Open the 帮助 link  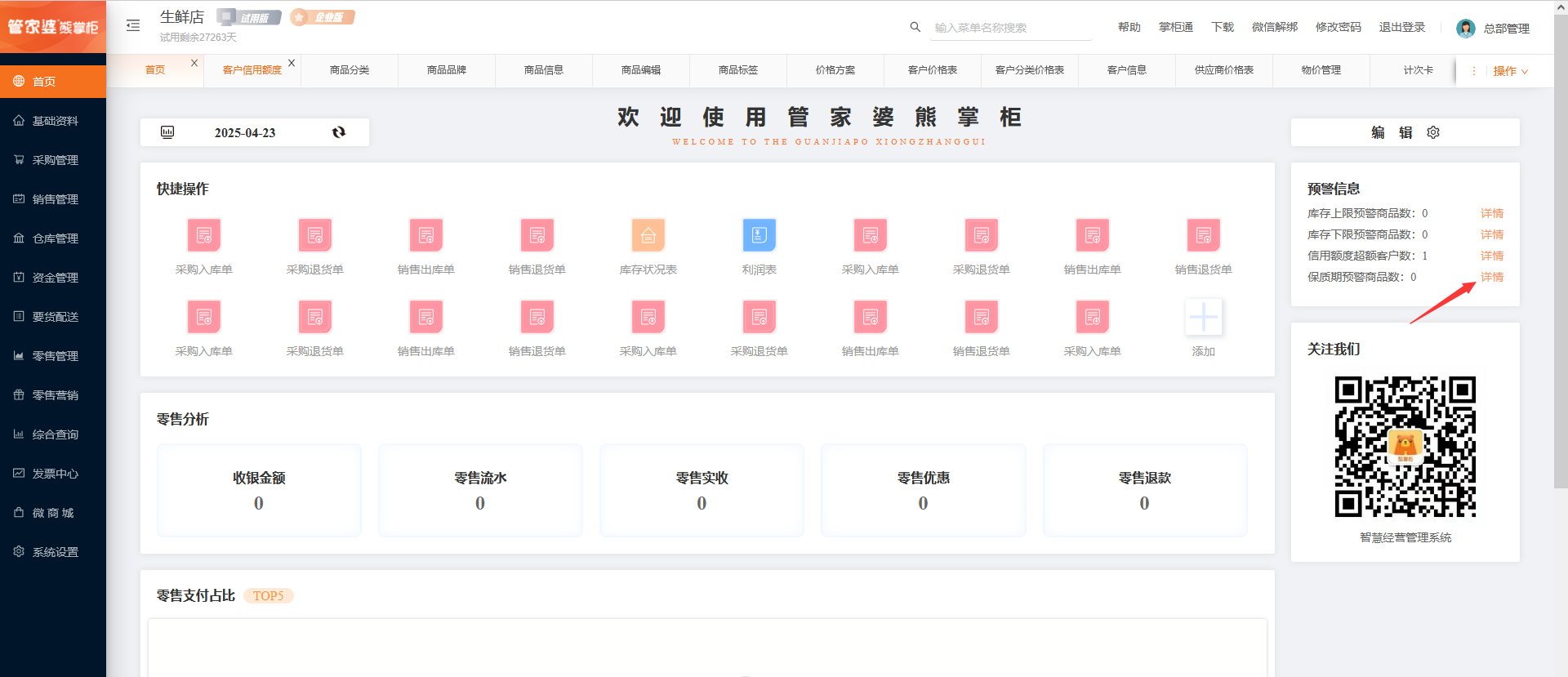pos(1129,27)
